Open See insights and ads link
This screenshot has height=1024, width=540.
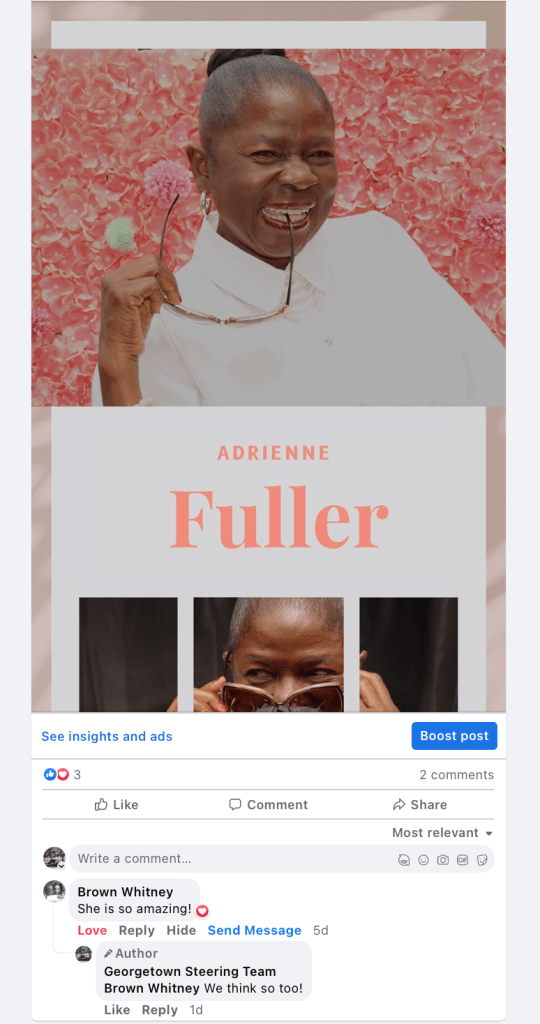click(107, 737)
